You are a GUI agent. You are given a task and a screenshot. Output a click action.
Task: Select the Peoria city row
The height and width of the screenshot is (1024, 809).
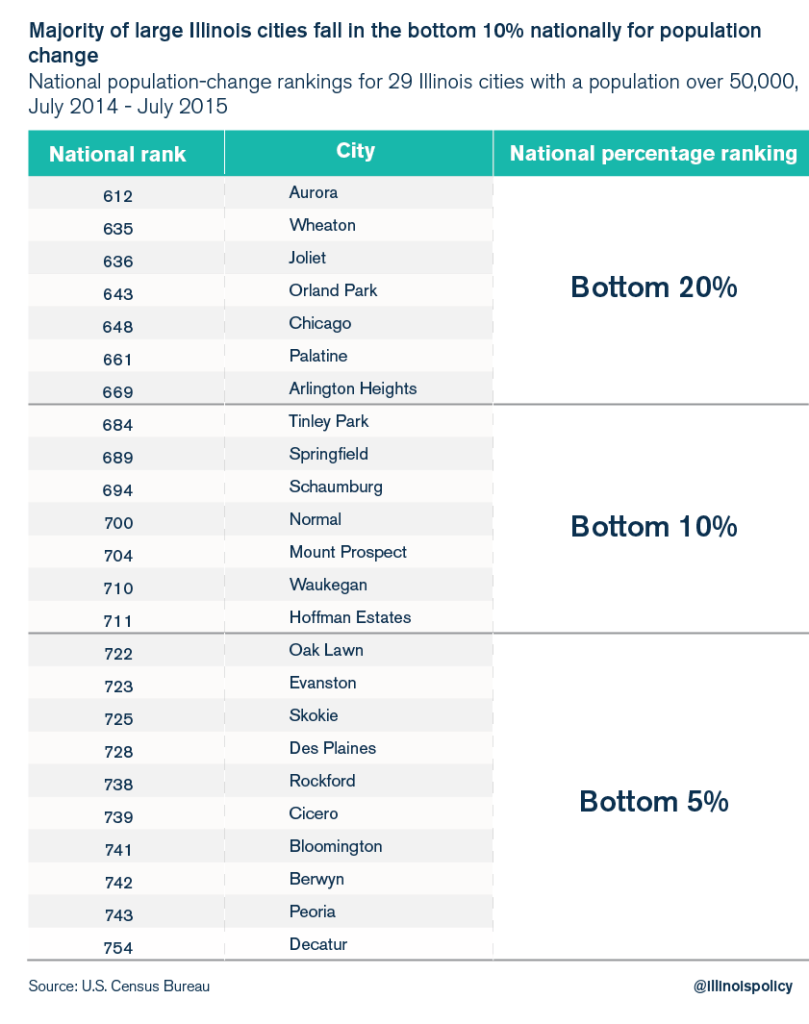(x=312, y=911)
